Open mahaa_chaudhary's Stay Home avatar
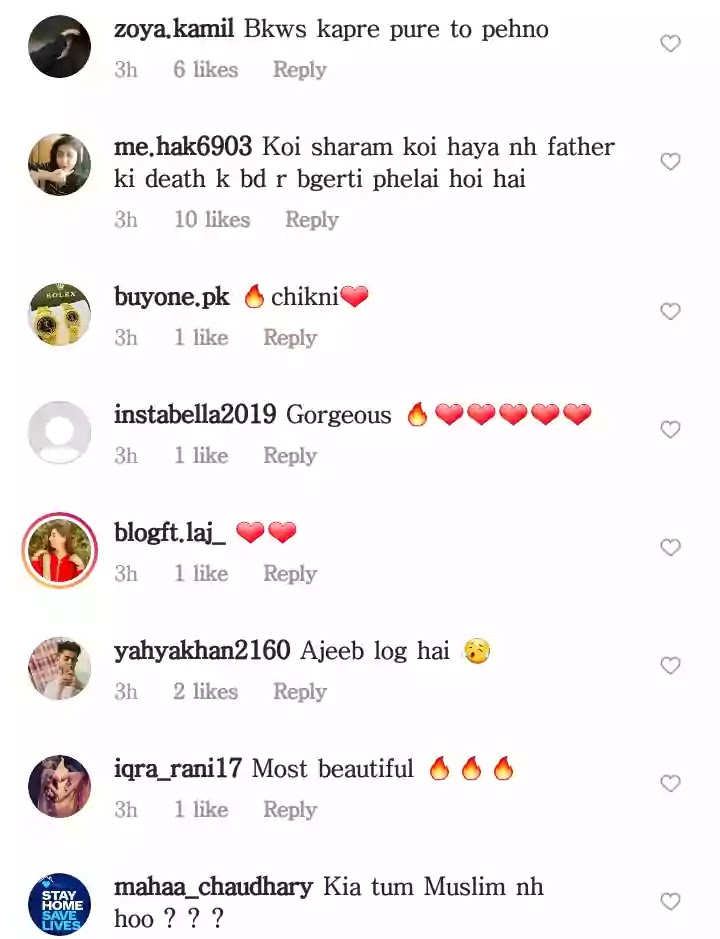This screenshot has height=939, width=720. click(x=59, y=904)
